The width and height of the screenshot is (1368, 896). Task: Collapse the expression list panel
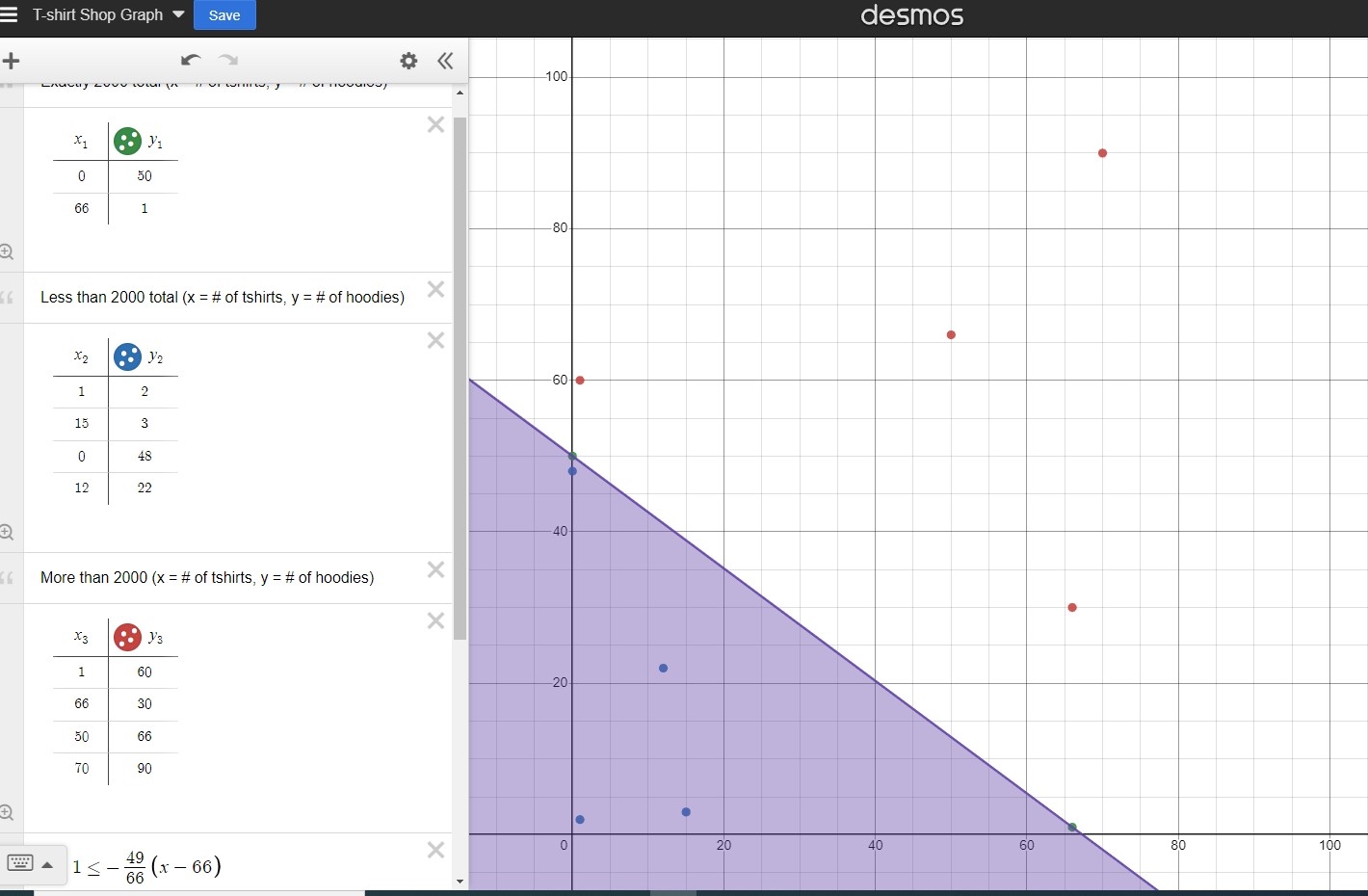click(x=445, y=61)
